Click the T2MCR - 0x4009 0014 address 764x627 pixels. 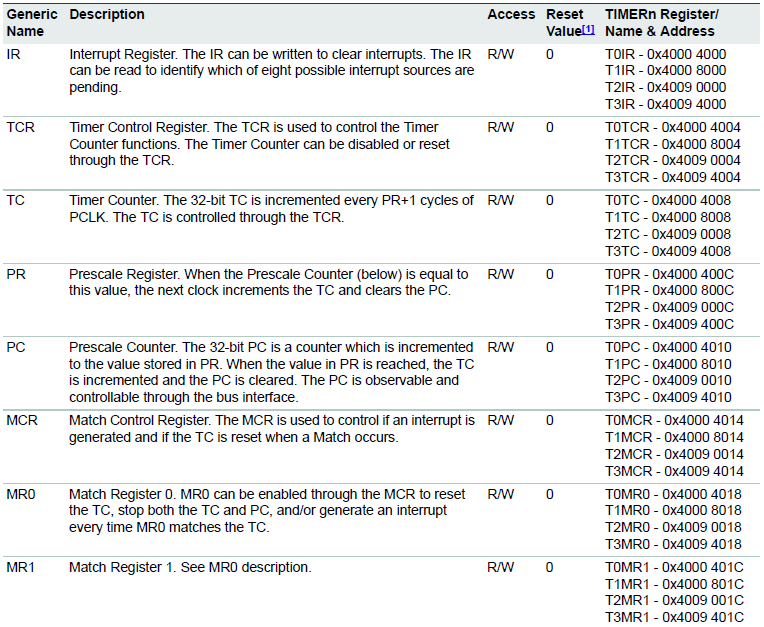[x=674, y=454]
